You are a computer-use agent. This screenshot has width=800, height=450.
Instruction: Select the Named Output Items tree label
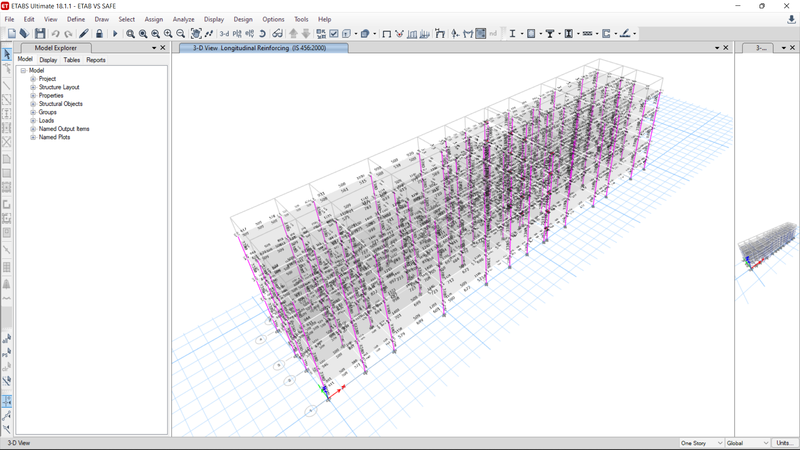(64, 129)
